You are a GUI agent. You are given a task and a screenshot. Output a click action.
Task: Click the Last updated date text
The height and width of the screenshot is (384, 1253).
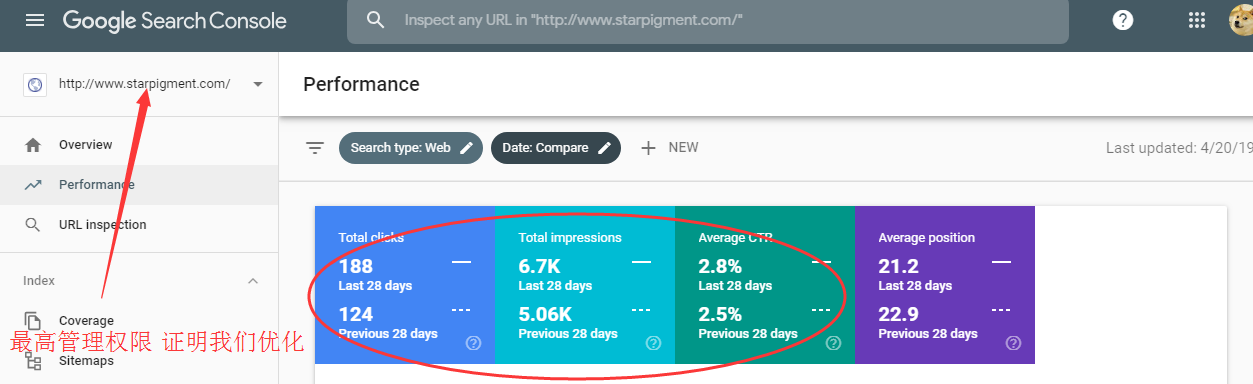(x=1179, y=148)
